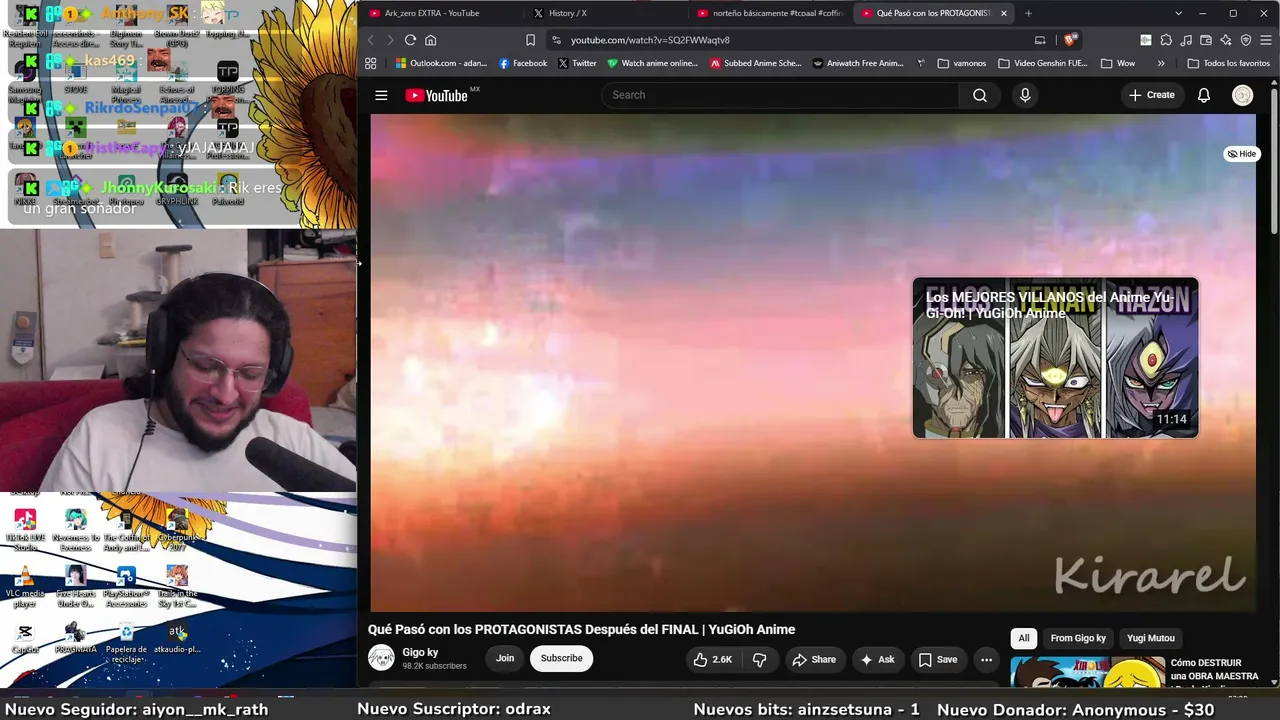
Task: Open the PRAGMATA desktop shortcut
Action: pyautogui.click(x=75, y=639)
